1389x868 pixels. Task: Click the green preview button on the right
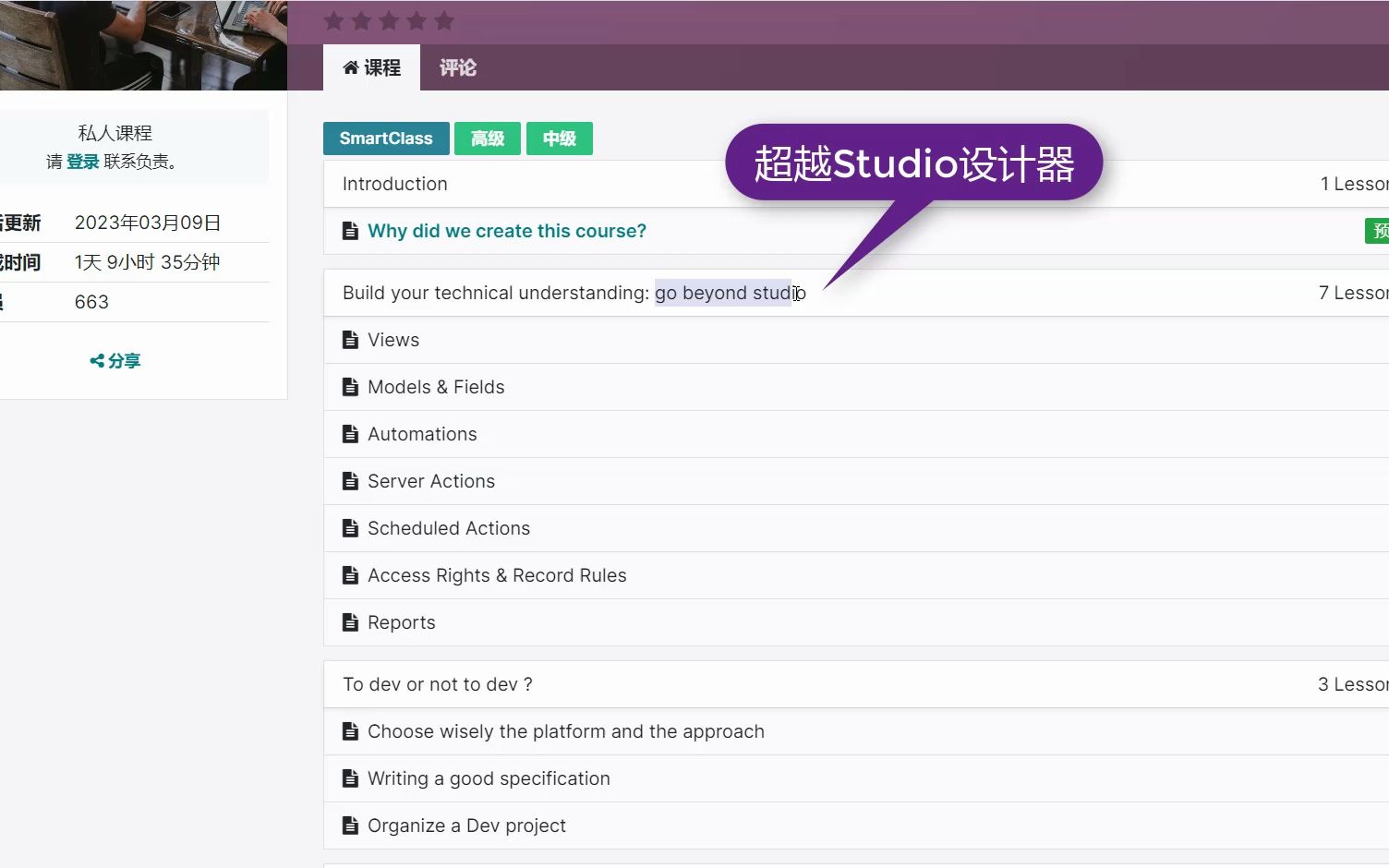[x=1377, y=230]
